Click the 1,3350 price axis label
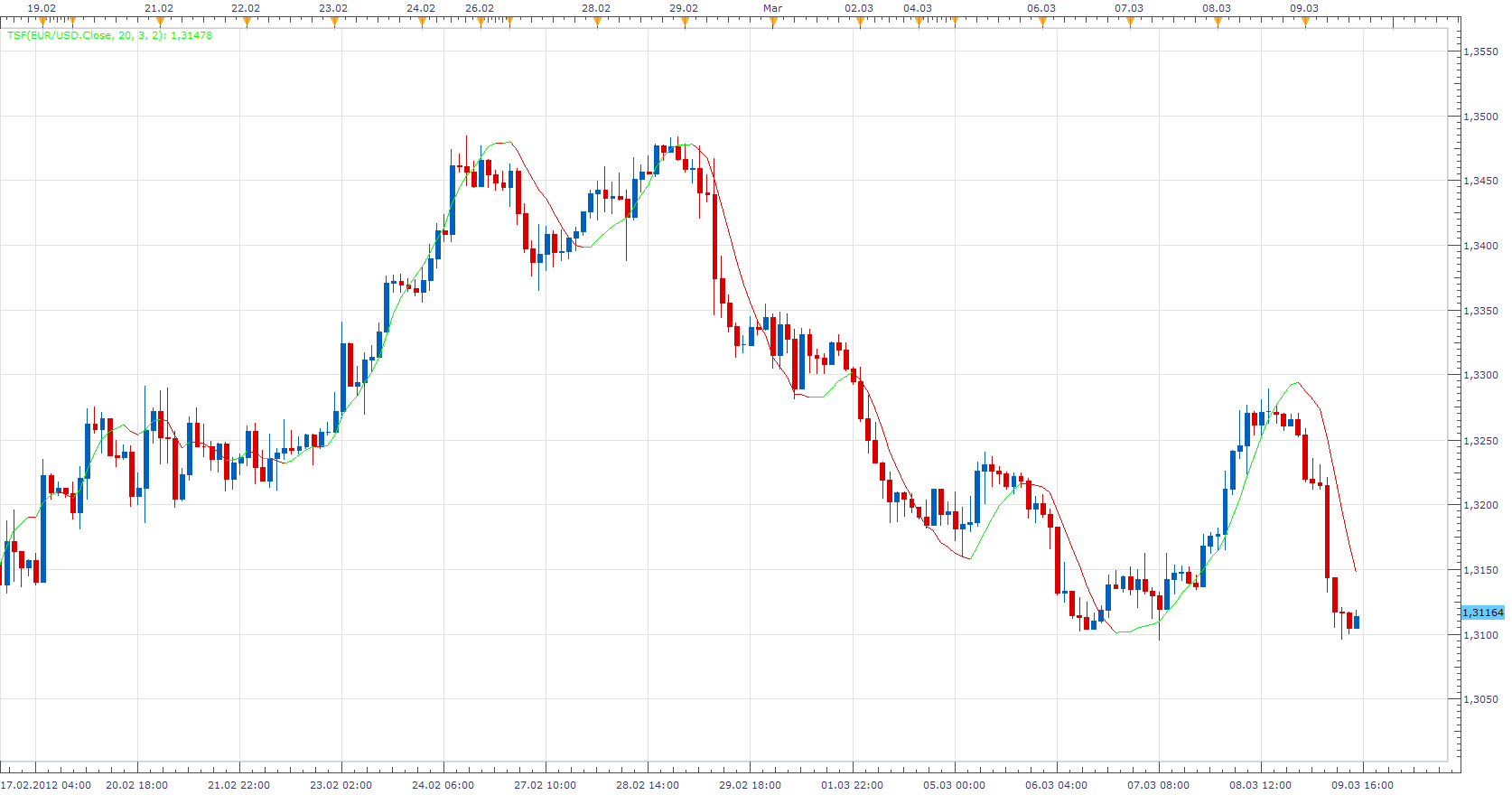 pyautogui.click(x=1480, y=311)
